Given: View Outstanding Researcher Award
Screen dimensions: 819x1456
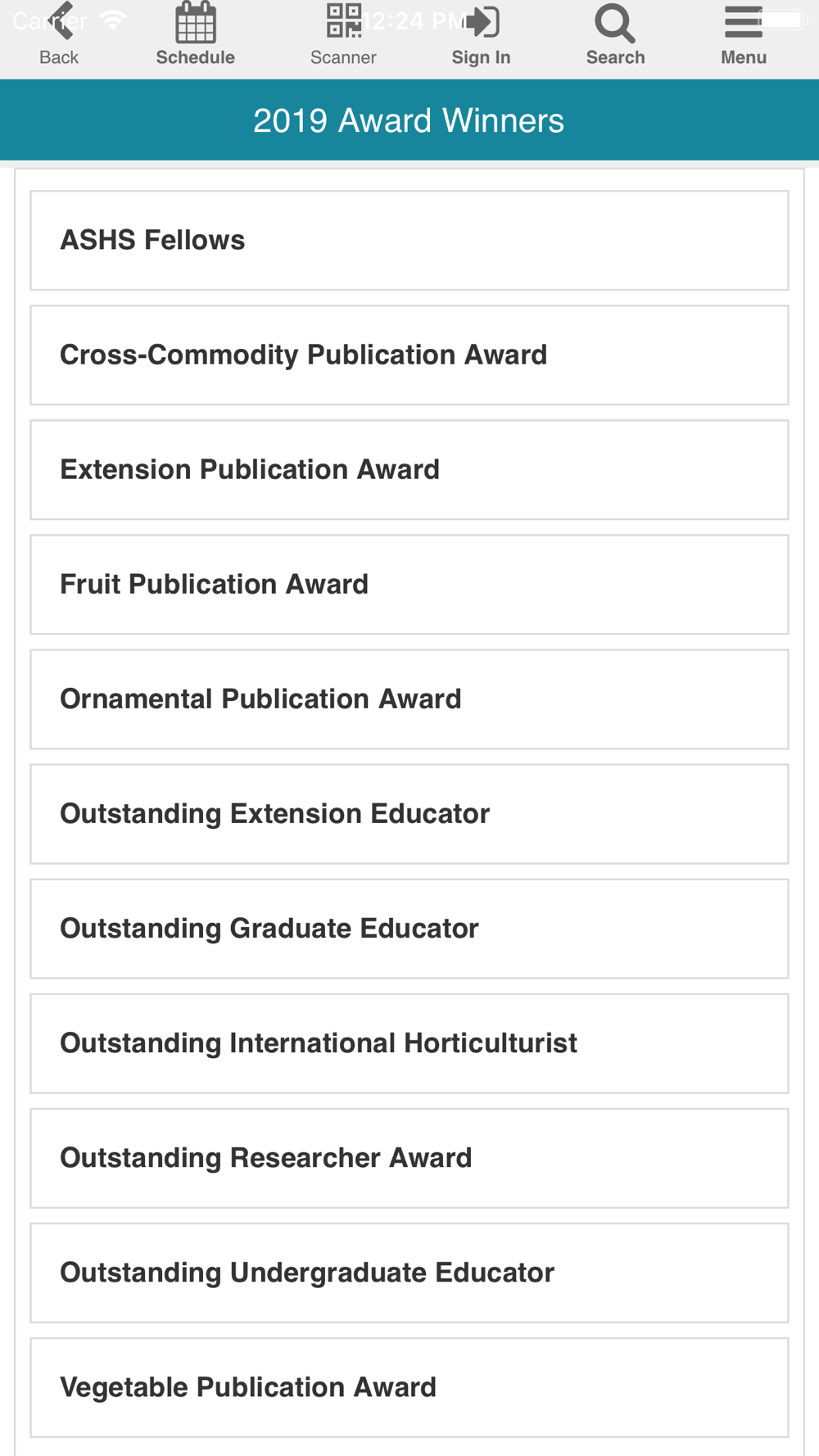Looking at the screenshot, I should coord(409,1158).
